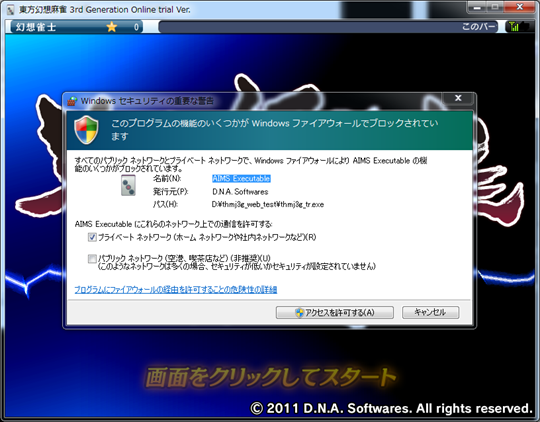Maximize the game window
The height and width of the screenshot is (422, 540).
pos(495,7)
